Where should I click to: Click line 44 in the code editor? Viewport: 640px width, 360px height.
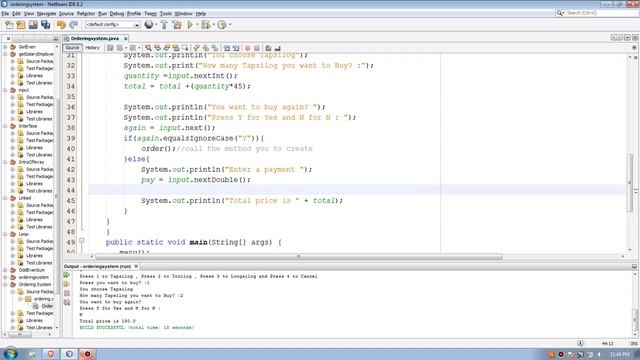pyautogui.click(x=357, y=190)
